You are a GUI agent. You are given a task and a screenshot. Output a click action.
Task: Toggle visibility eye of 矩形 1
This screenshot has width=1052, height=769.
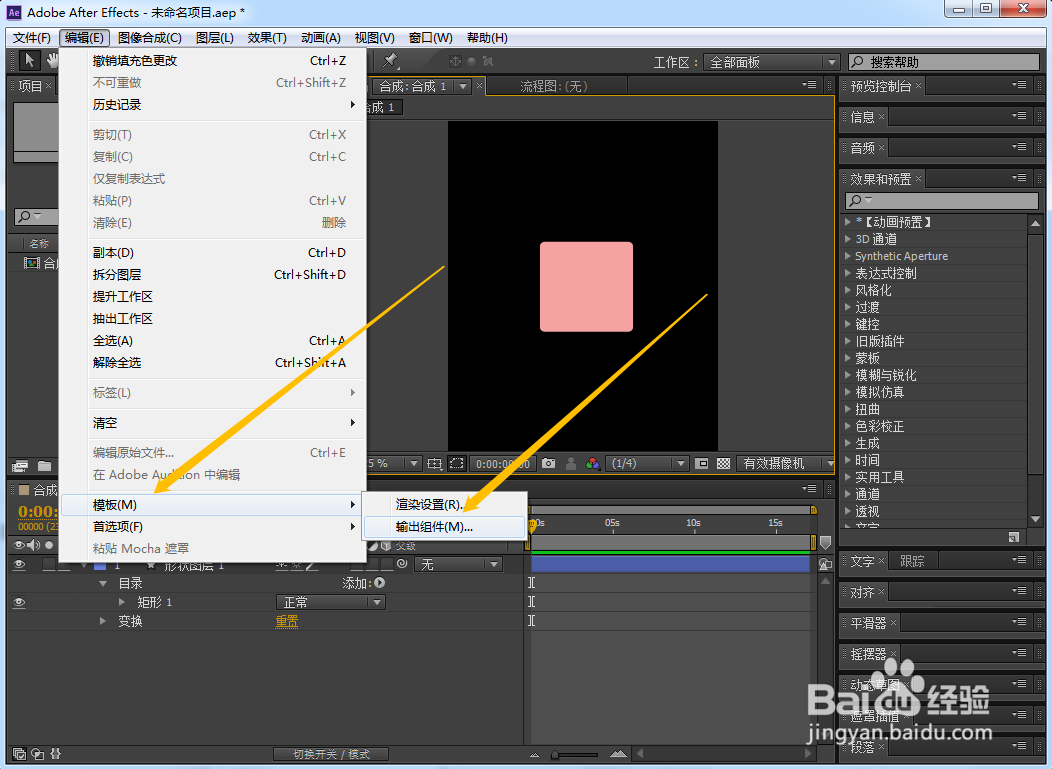pos(19,603)
